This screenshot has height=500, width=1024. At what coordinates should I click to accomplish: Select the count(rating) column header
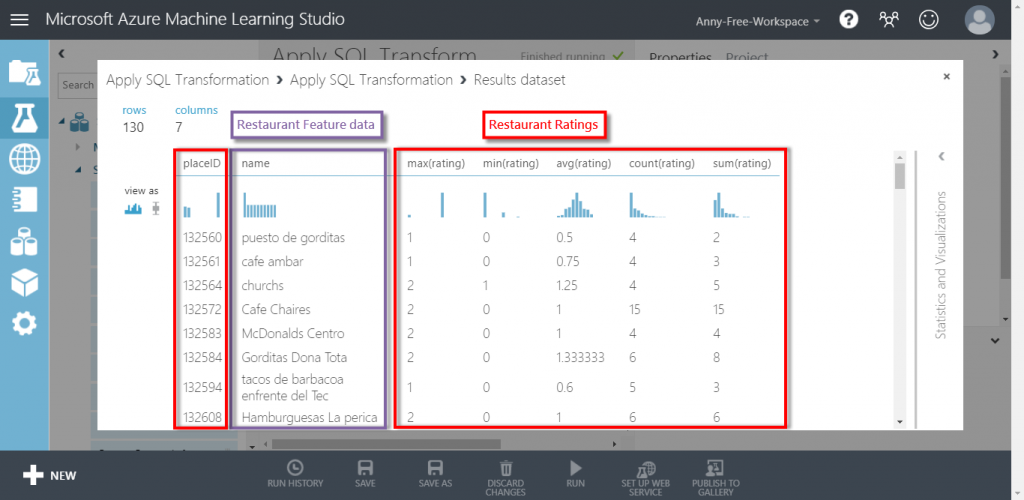(662, 163)
